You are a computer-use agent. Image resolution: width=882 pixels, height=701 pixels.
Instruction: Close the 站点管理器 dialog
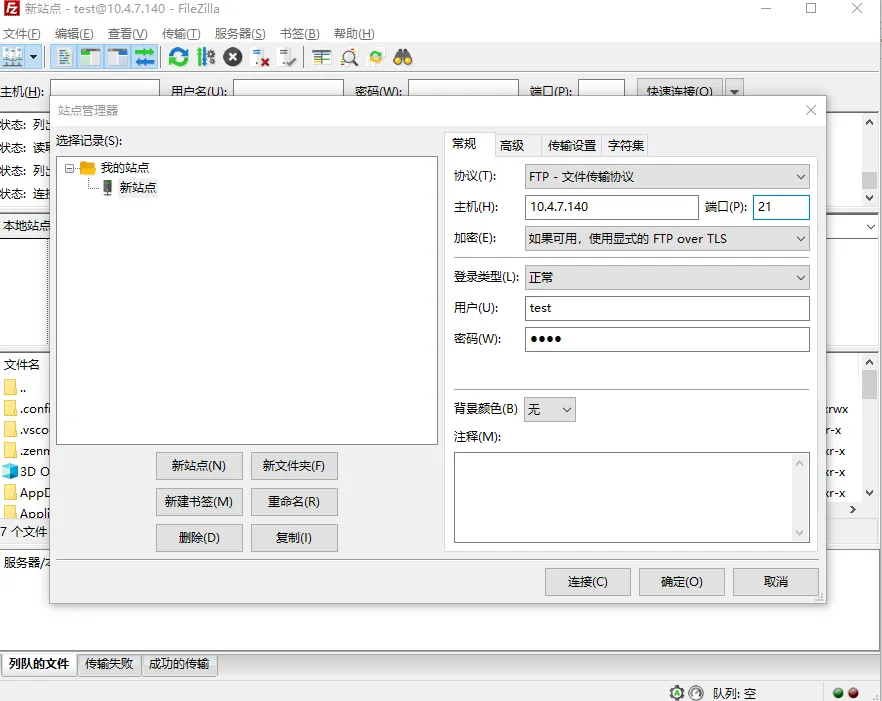811,110
